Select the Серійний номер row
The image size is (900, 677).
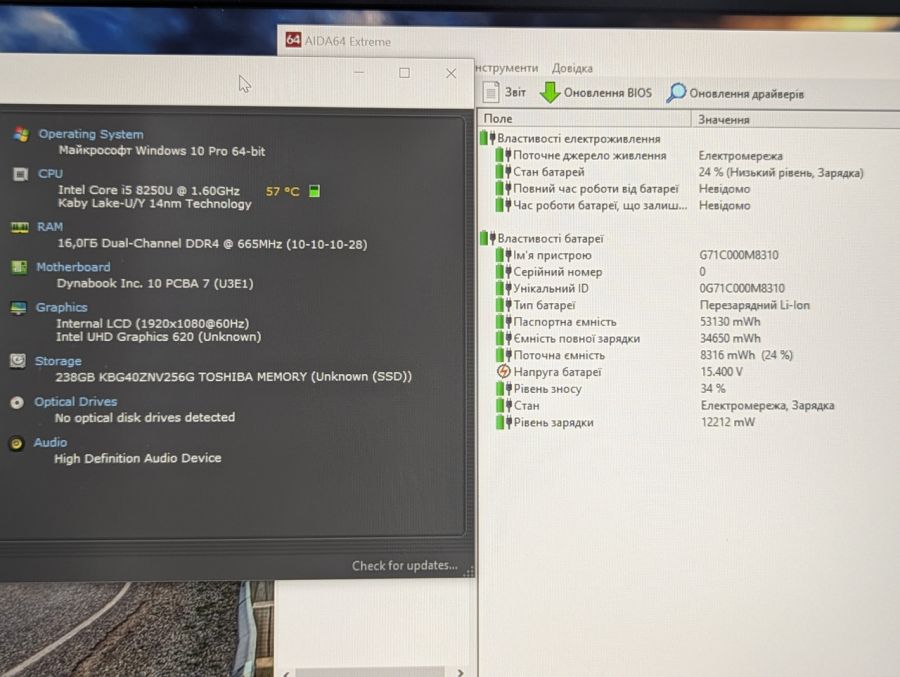click(x=689, y=272)
